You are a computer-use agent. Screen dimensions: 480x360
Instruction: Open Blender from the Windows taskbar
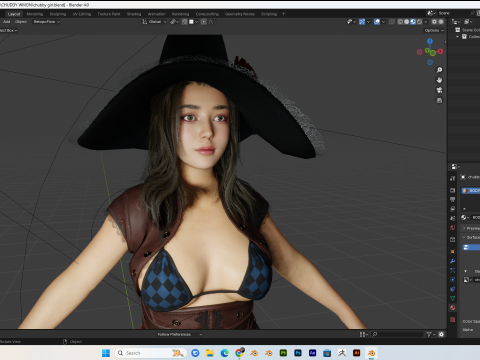point(371,353)
